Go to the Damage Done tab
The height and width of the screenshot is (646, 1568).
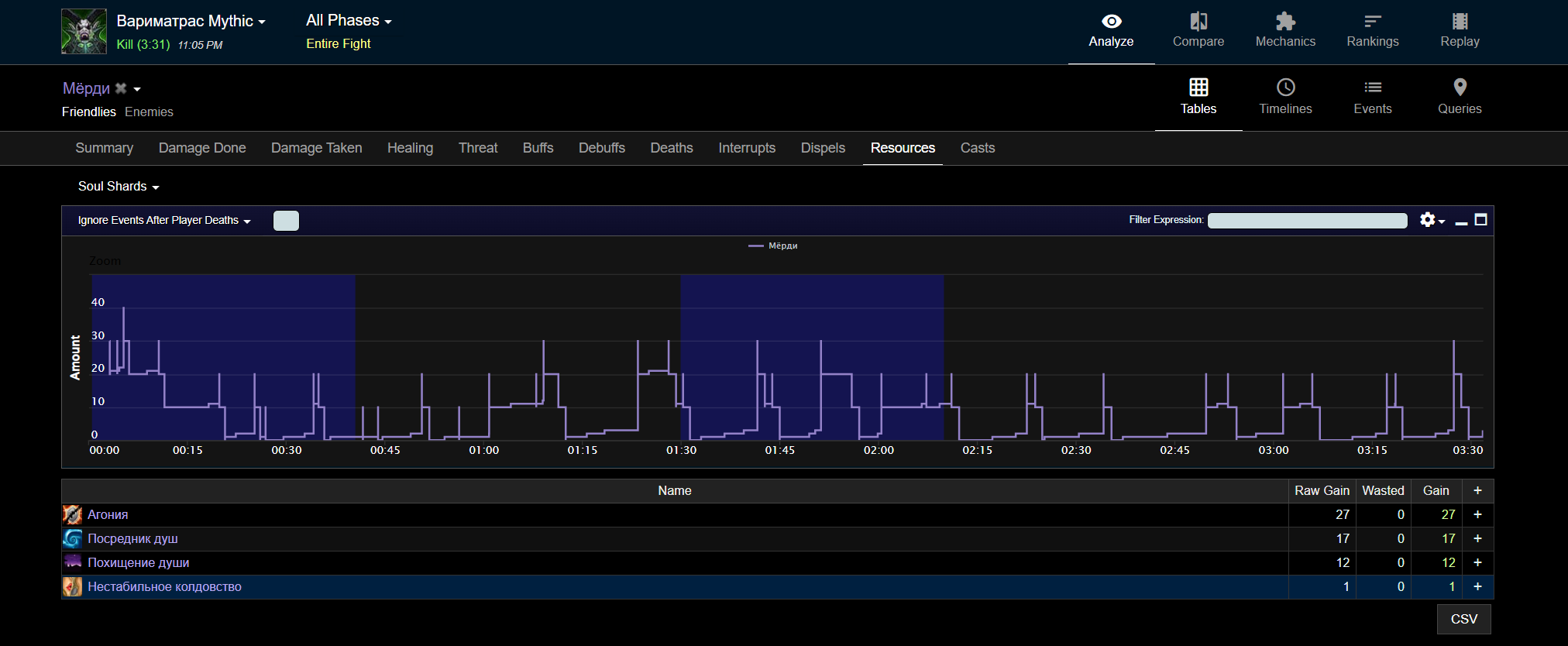tap(201, 148)
